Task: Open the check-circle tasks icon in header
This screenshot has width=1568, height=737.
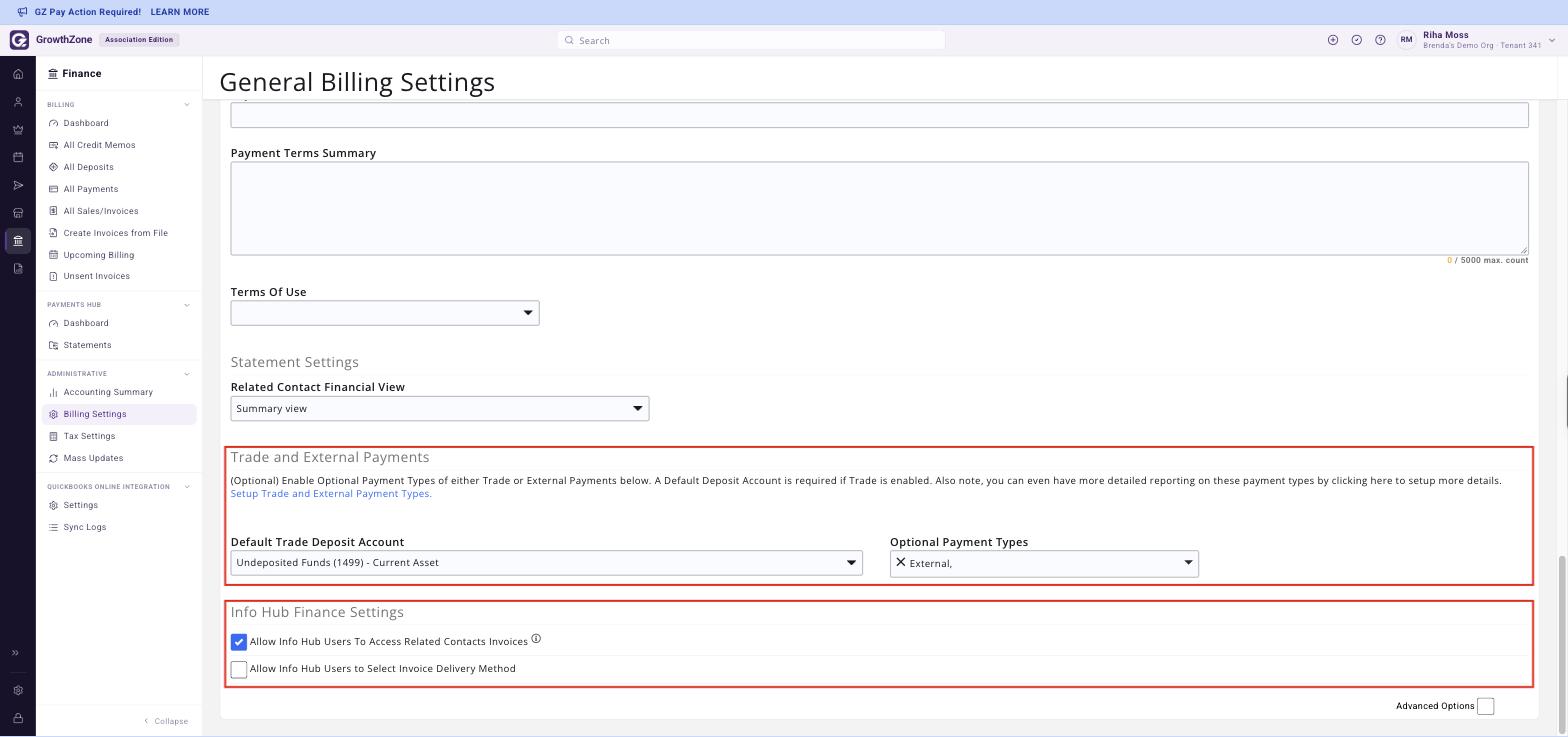Action: tap(1356, 40)
